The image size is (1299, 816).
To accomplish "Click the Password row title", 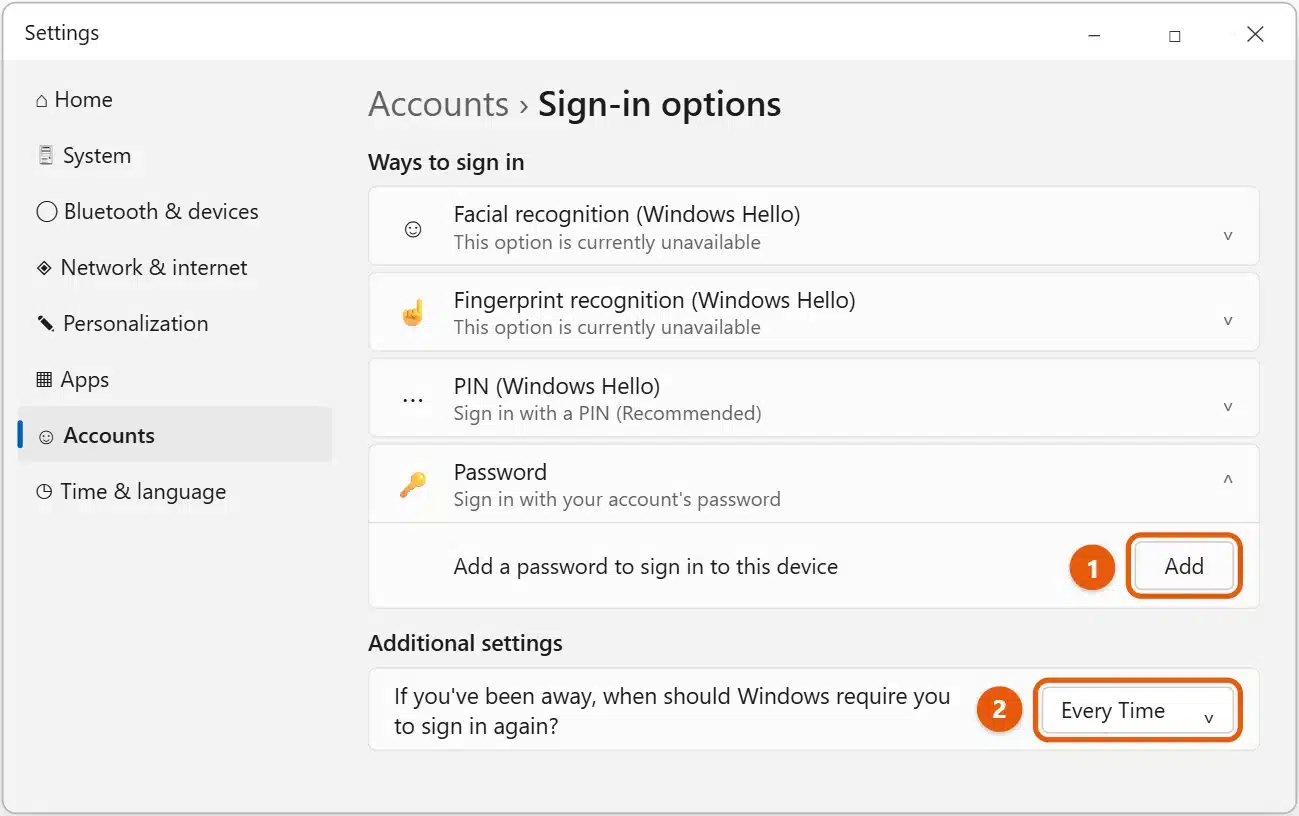I will click(x=500, y=472).
